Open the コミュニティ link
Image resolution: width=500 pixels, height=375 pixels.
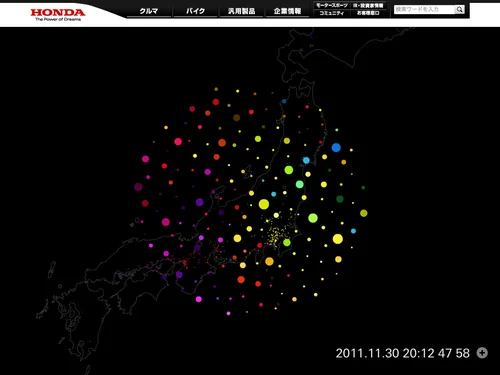tap(332, 13)
